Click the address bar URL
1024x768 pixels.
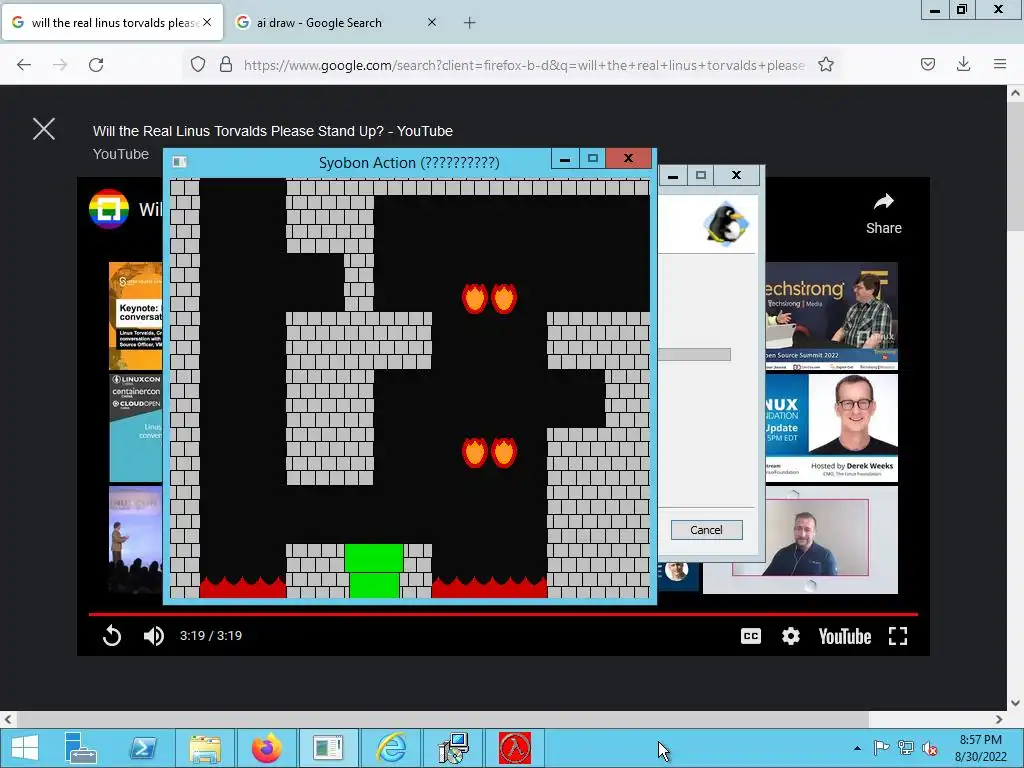[524, 65]
